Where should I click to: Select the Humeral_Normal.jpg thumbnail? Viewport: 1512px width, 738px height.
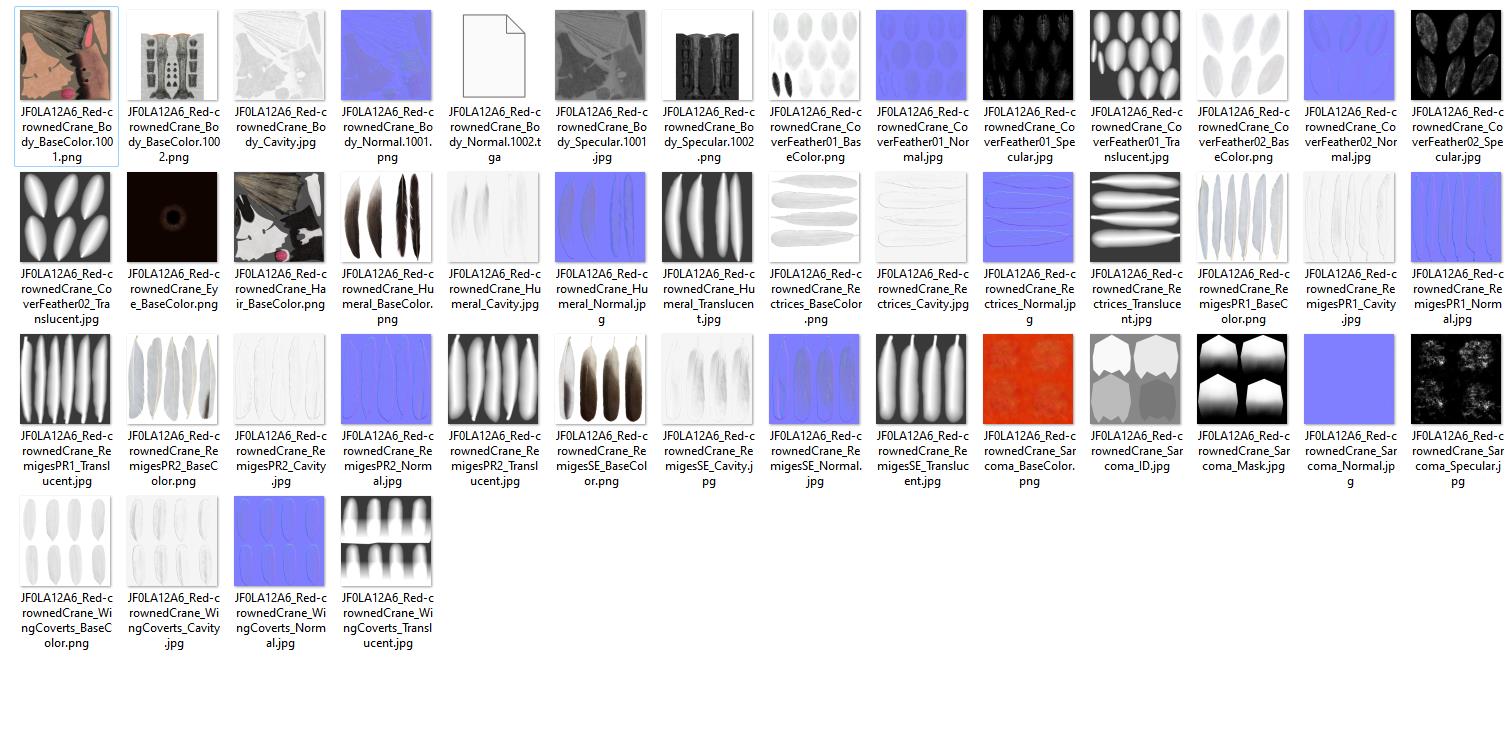(601, 217)
